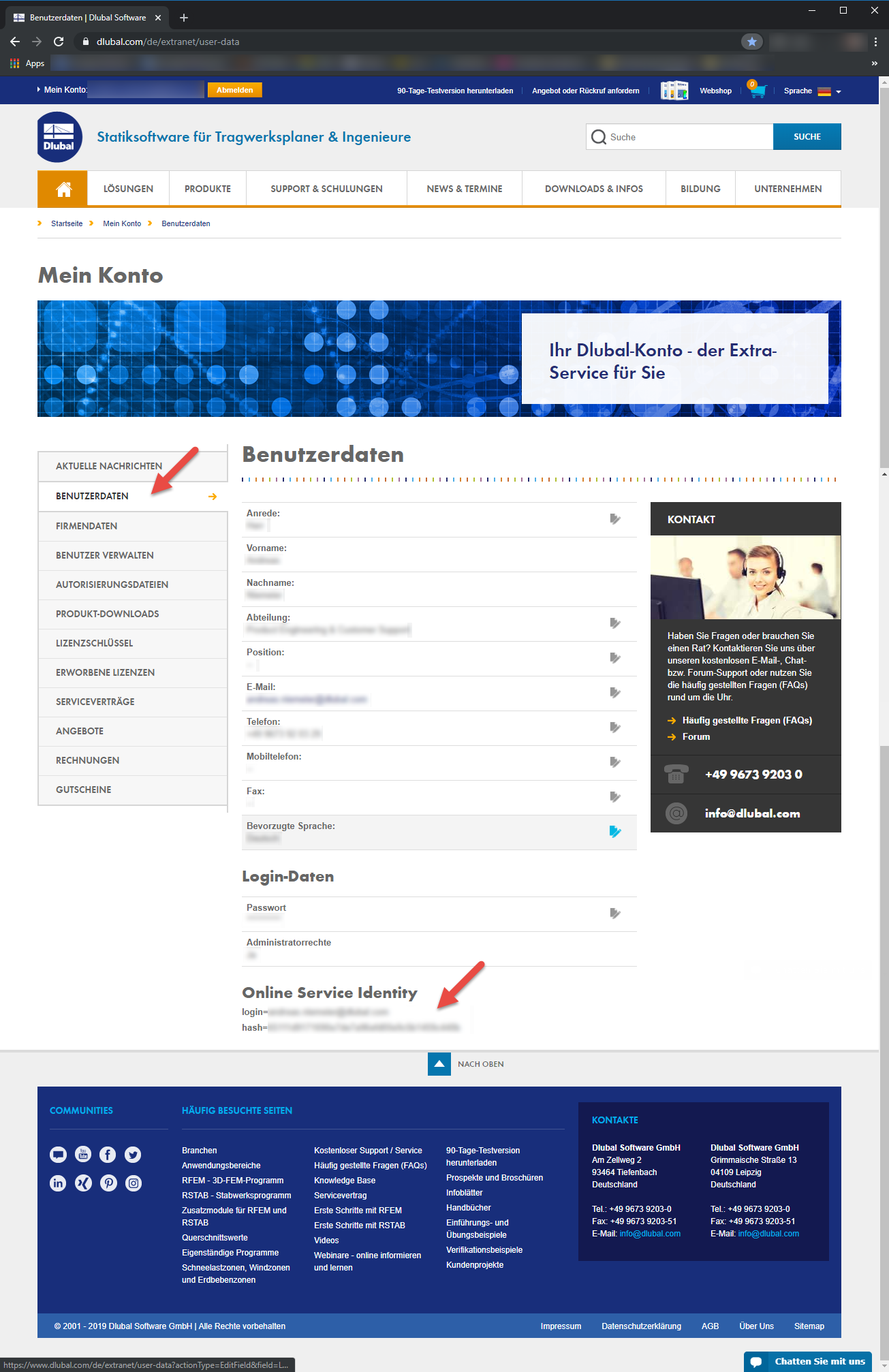The image size is (889, 1372).
Task: Show more bookmarks chevron
Action: click(x=875, y=63)
